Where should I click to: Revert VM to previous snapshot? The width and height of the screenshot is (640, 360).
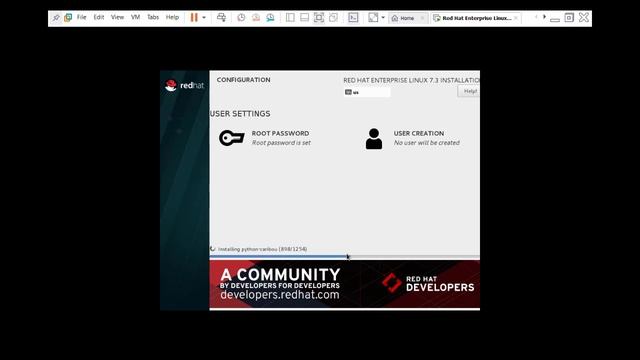256,18
